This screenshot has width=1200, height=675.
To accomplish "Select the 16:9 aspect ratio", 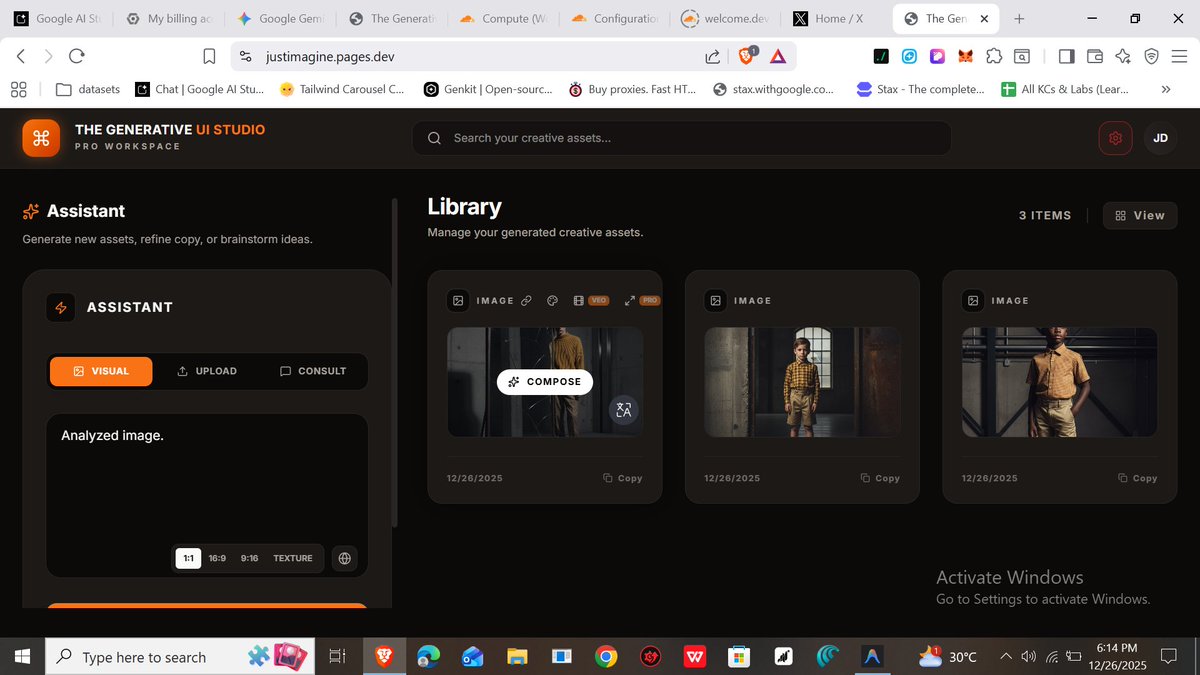I will 217,558.
